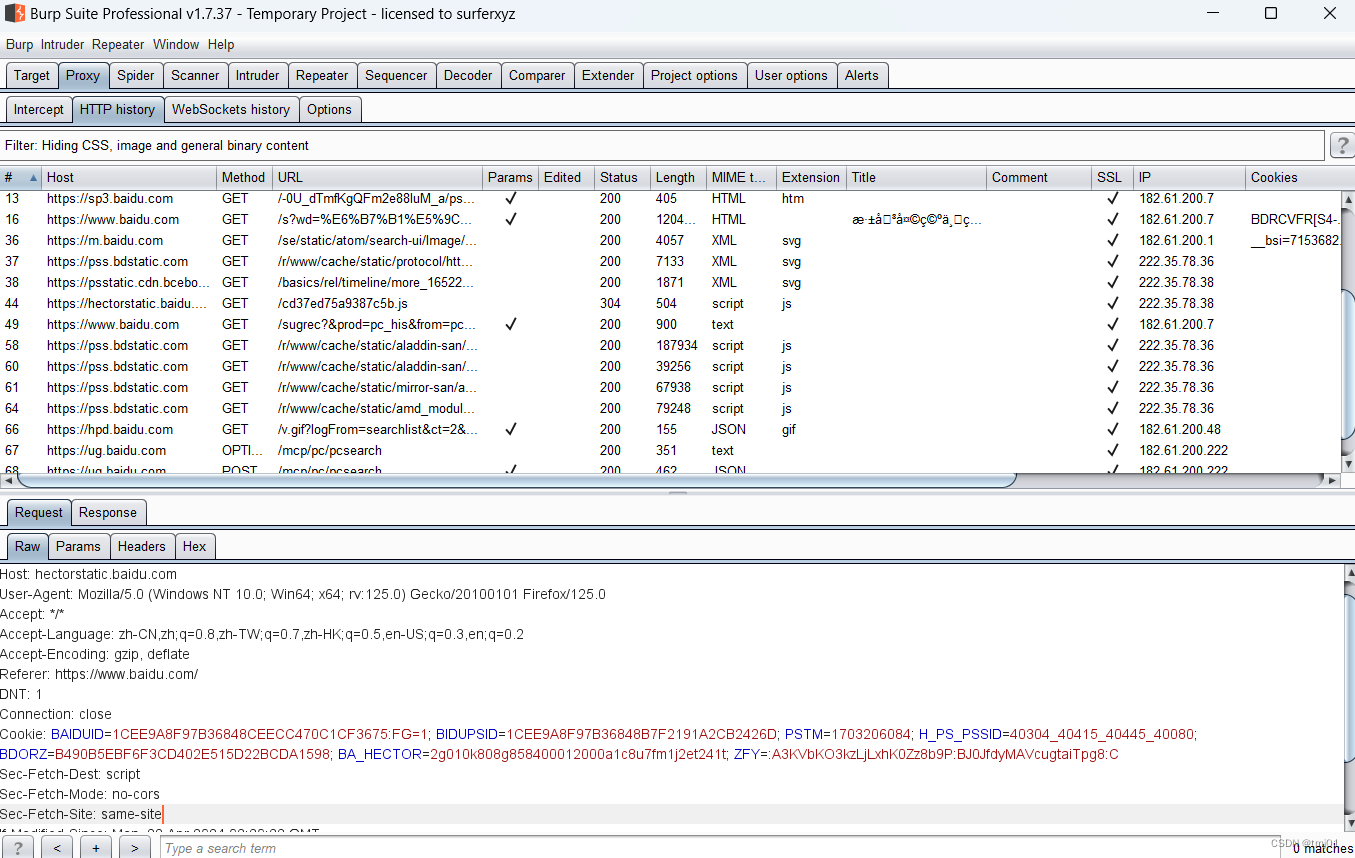Select the Raw message view tab

tap(28, 546)
